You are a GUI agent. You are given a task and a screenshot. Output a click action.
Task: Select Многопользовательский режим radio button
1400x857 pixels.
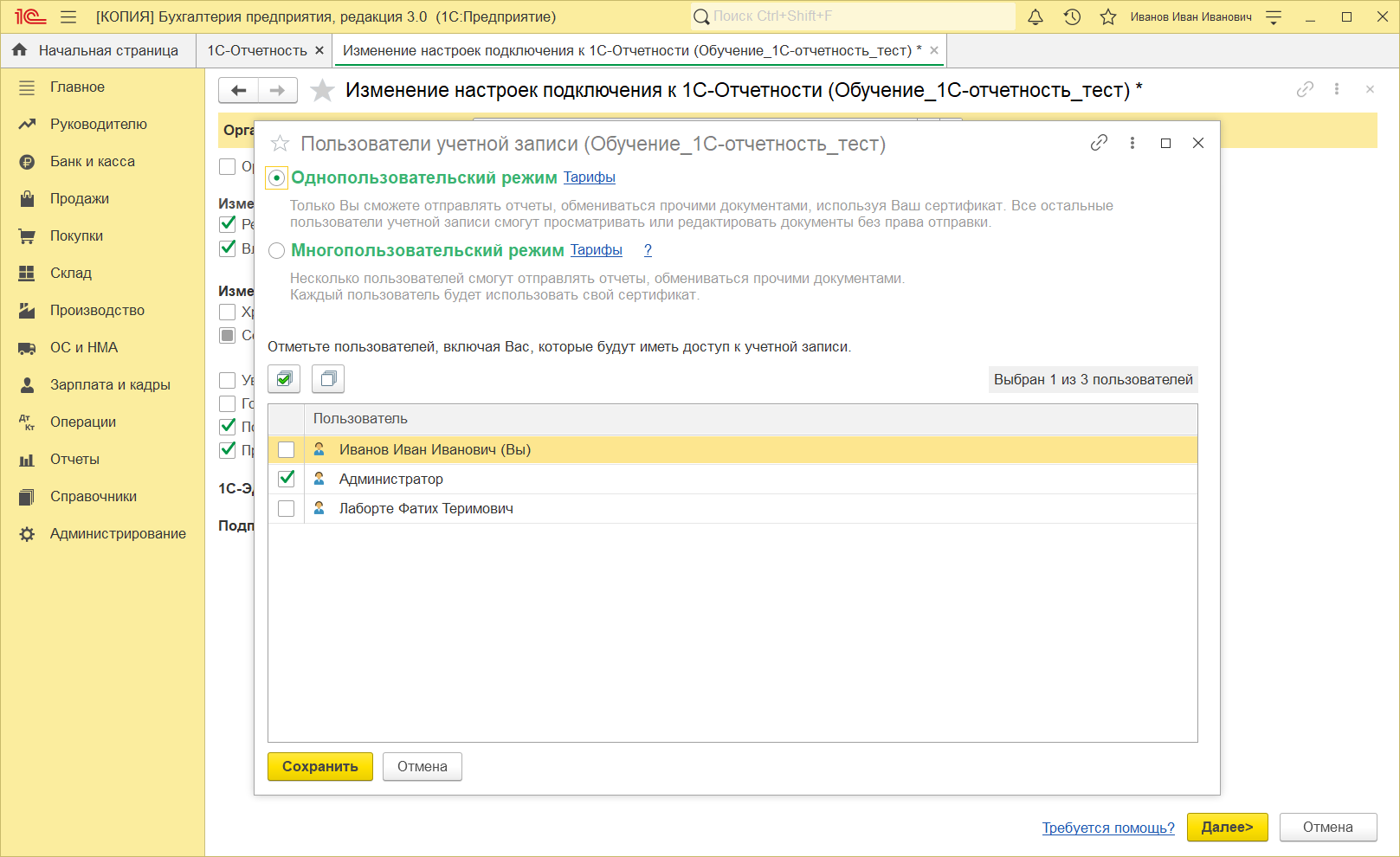tap(276, 251)
